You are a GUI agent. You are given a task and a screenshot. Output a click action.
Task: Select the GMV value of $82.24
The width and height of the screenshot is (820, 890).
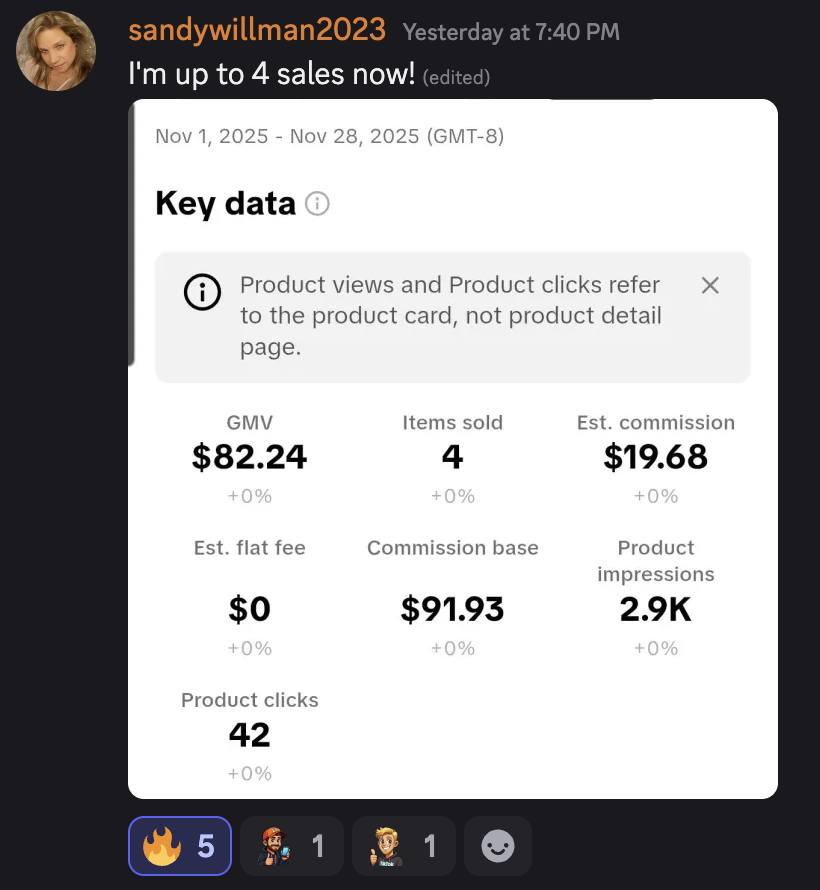tap(249, 458)
